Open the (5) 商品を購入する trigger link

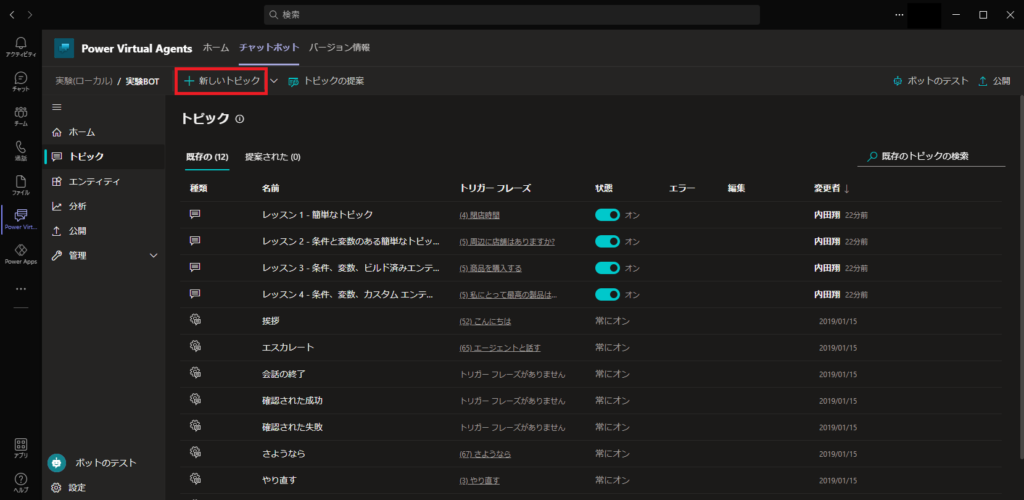(490, 268)
